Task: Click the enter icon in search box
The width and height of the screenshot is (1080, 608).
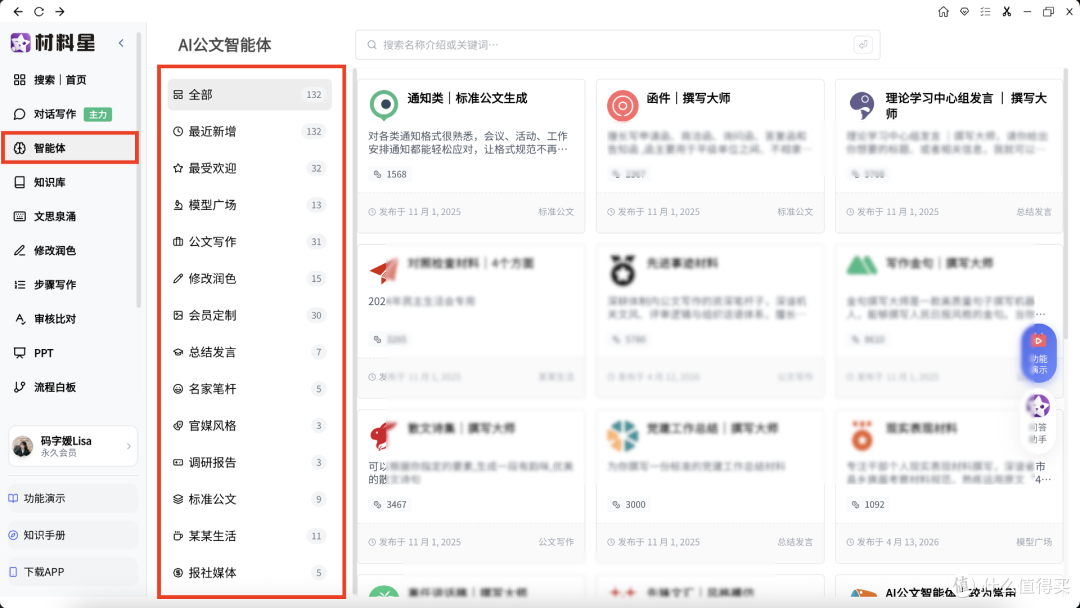Action: coord(862,45)
